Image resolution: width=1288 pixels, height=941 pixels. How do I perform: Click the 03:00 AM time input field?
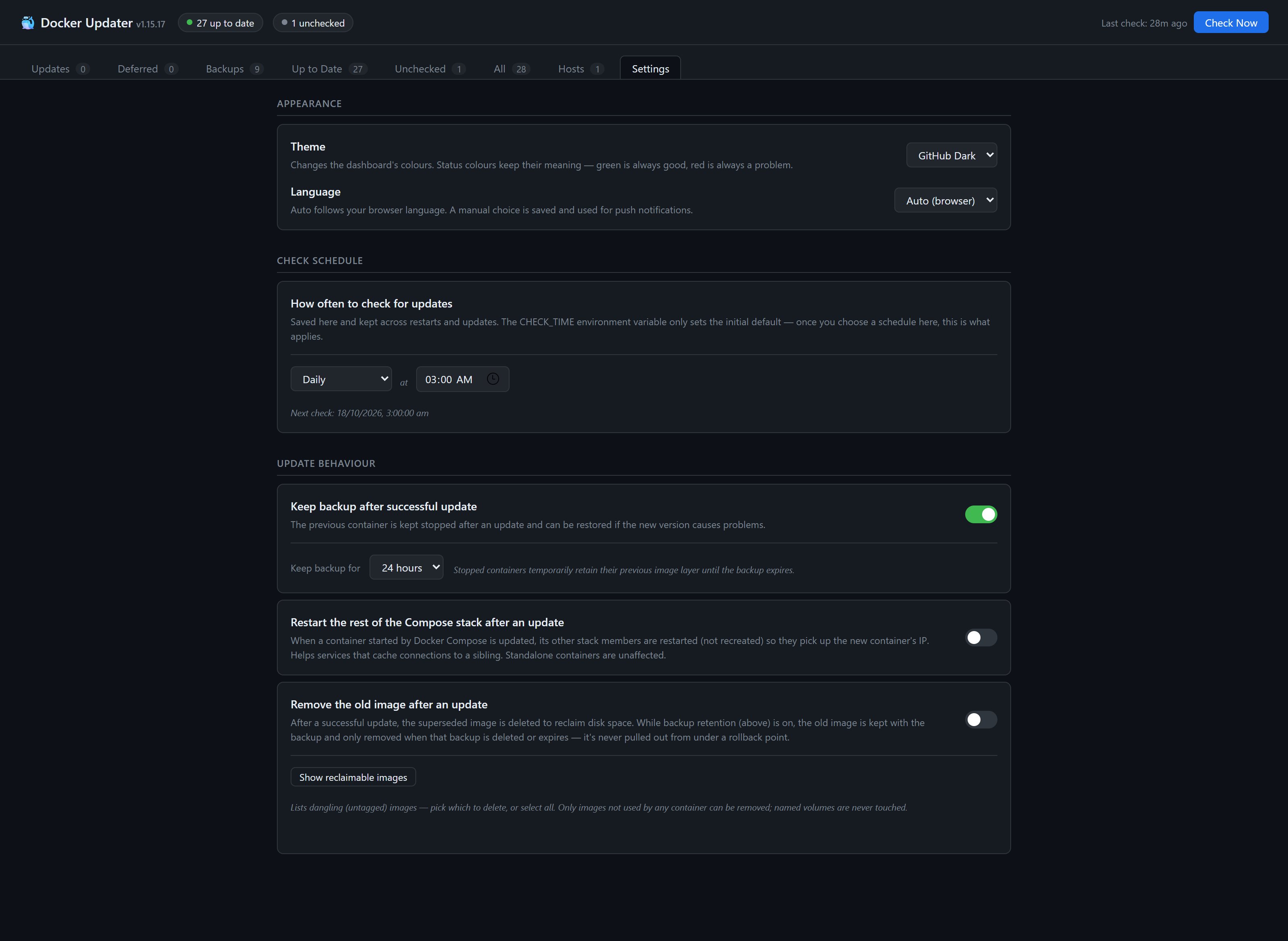tap(462, 379)
